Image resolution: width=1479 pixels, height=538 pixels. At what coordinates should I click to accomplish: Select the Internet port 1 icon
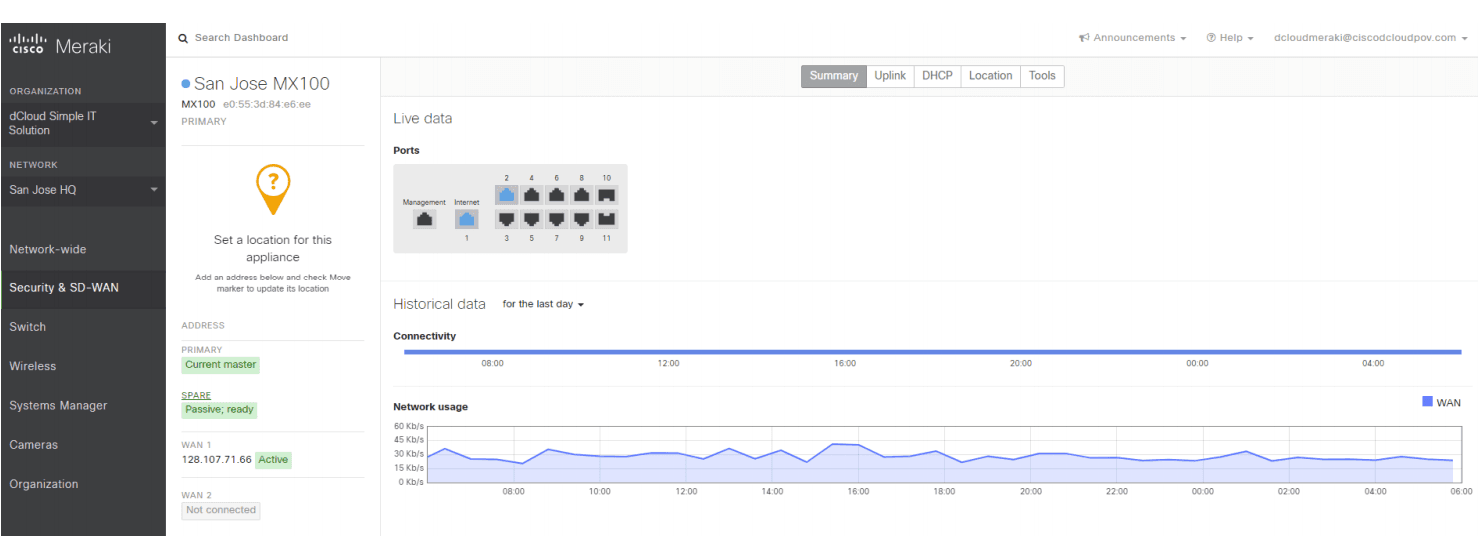coord(467,218)
